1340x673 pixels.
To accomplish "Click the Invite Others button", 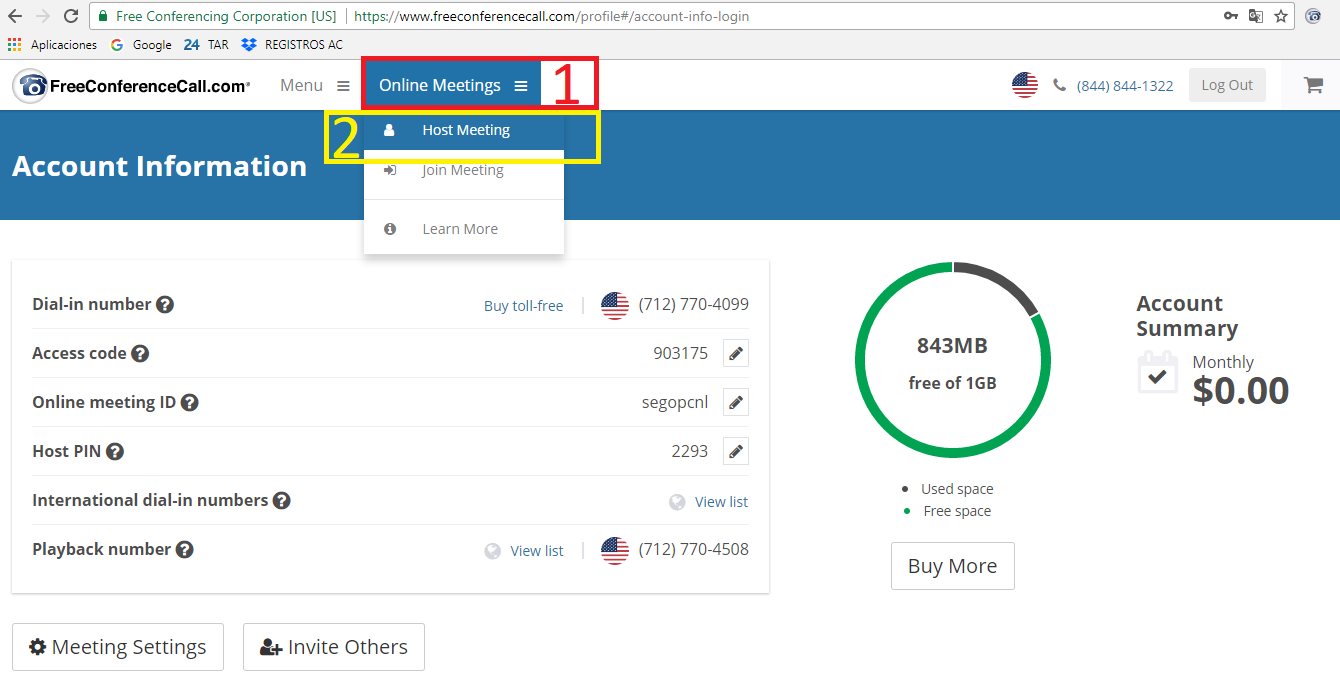I will (x=334, y=647).
